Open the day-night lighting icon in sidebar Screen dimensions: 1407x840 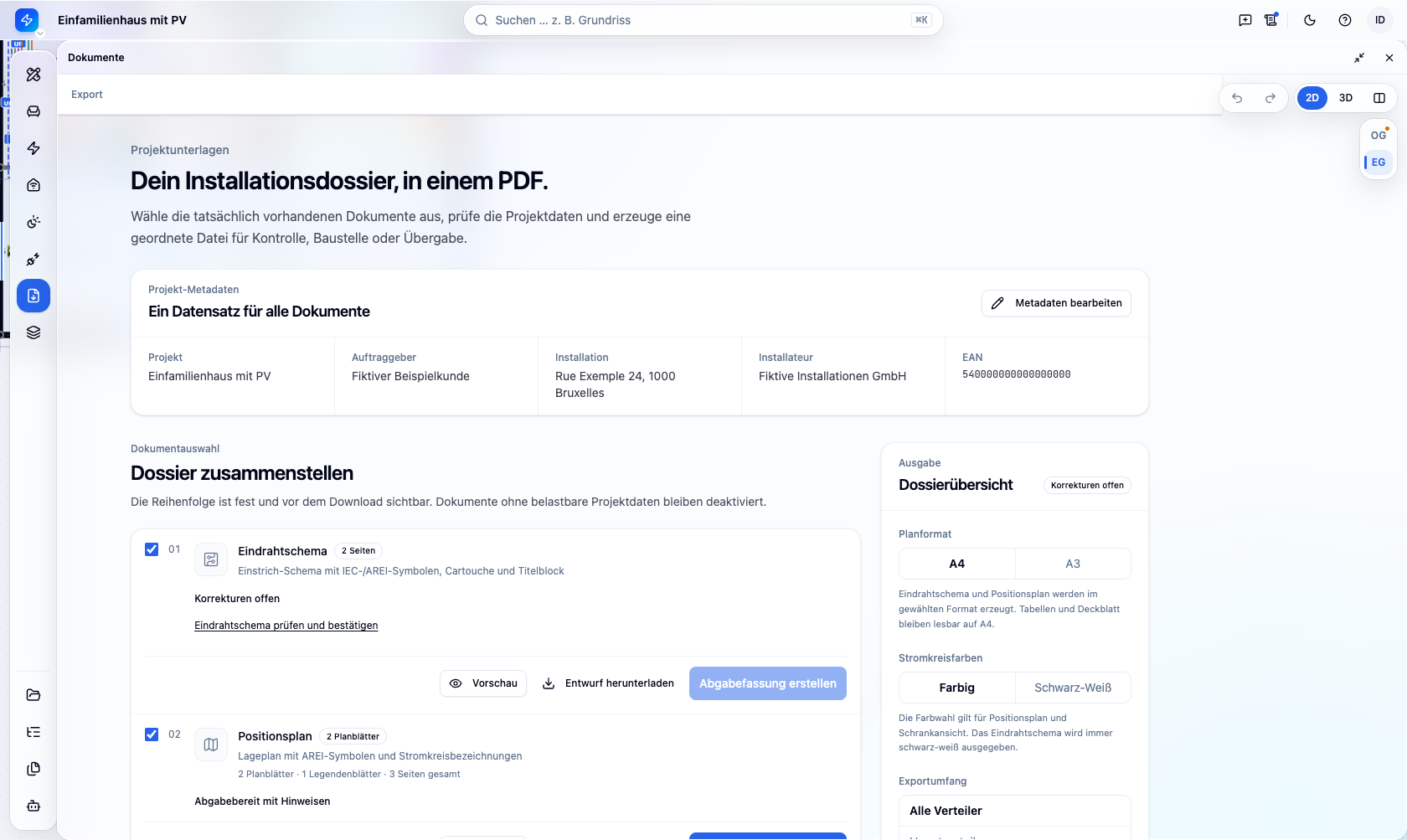coord(33,222)
